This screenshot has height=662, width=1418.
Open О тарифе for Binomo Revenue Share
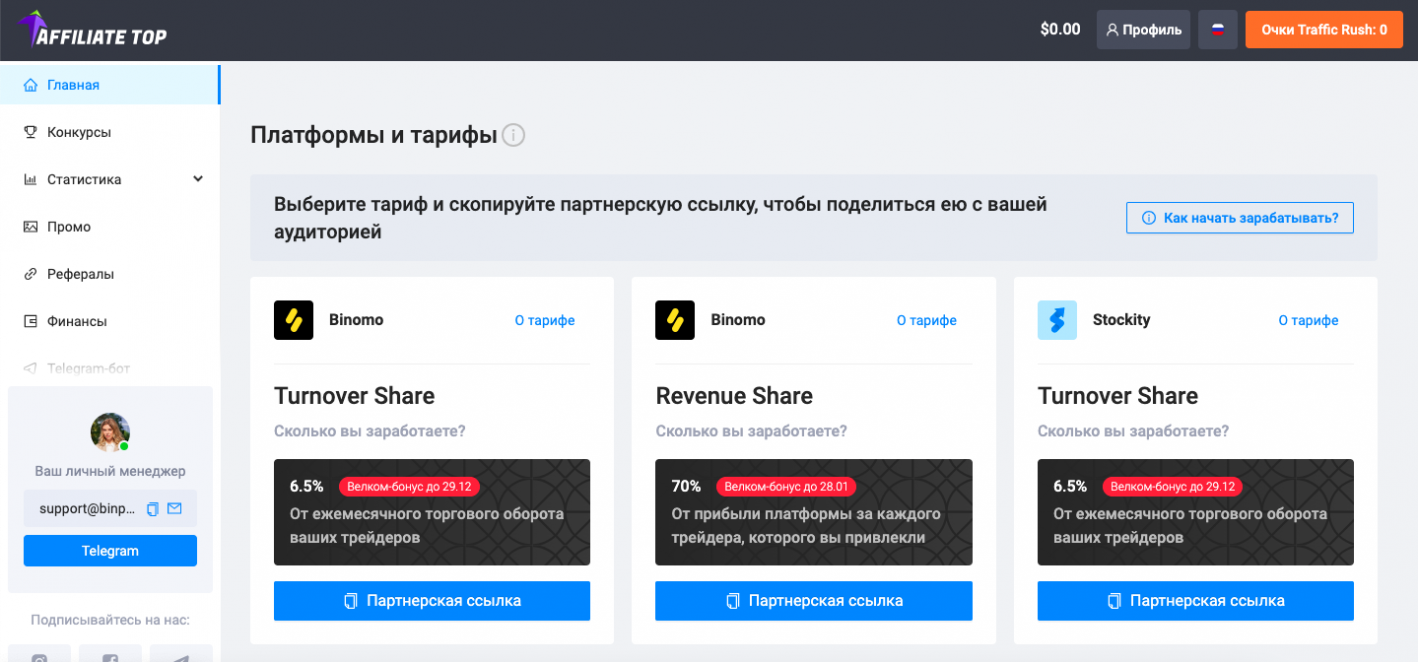pos(926,321)
